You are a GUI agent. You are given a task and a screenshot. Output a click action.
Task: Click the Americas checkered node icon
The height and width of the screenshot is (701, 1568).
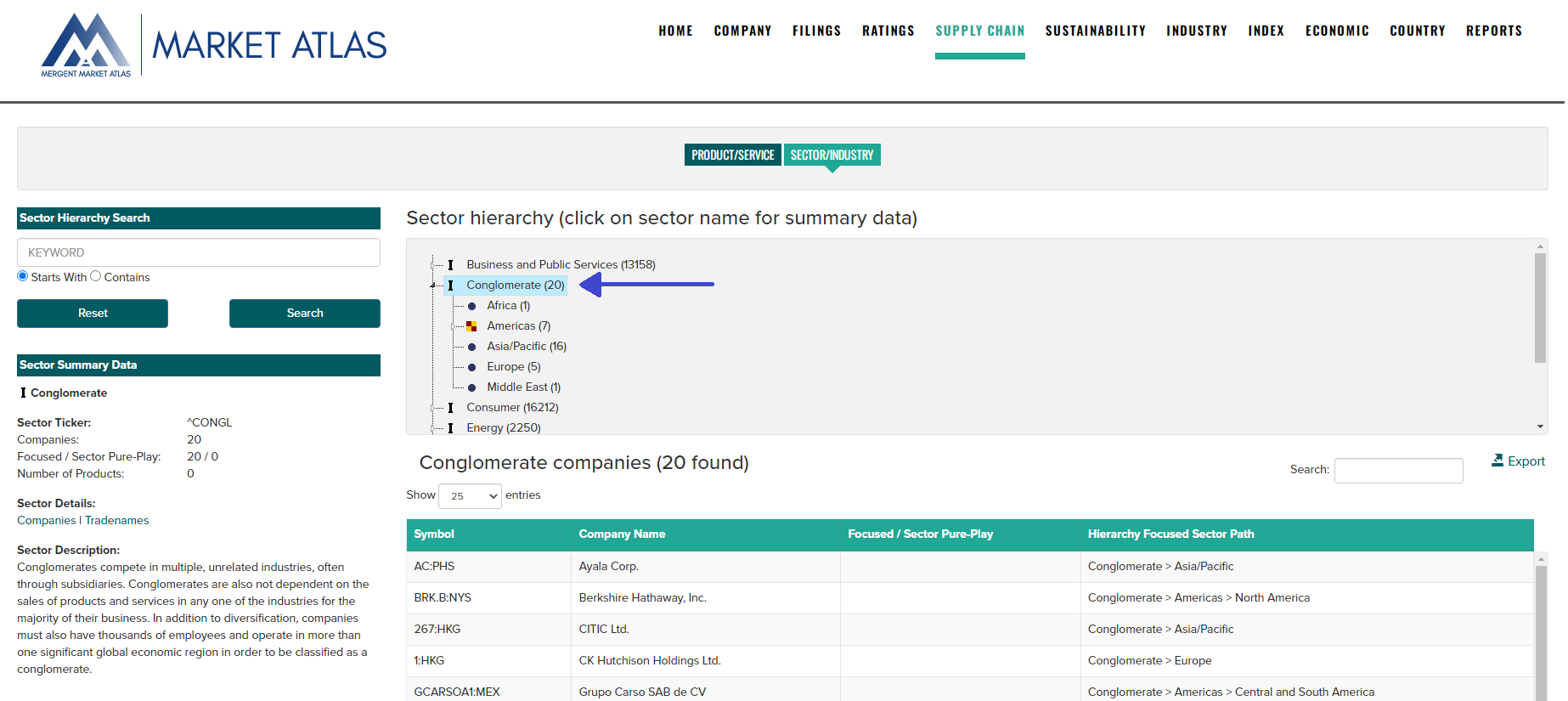point(471,326)
